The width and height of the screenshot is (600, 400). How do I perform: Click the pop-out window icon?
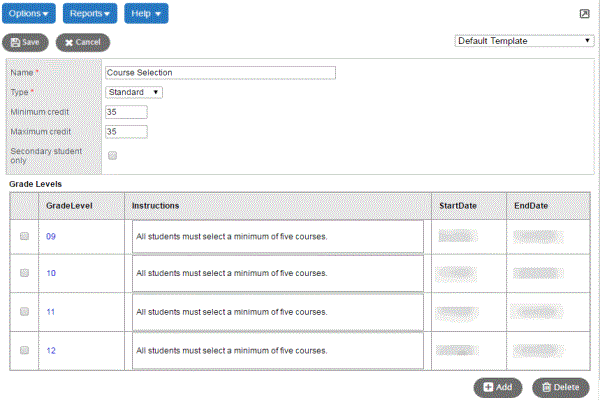click(584, 13)
